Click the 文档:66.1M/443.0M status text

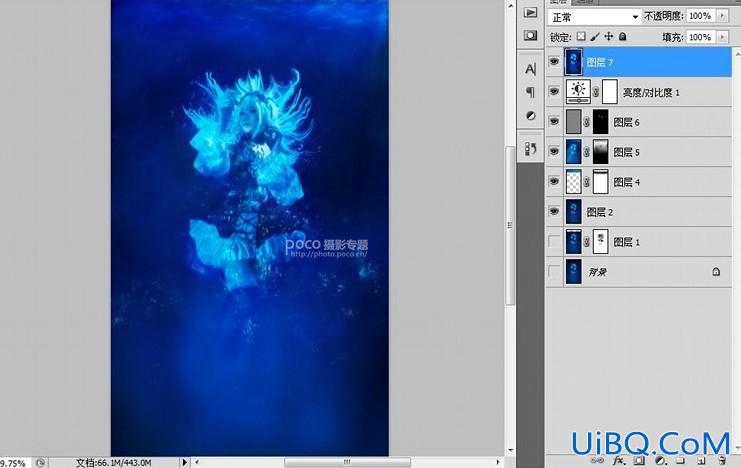(114, 463)
